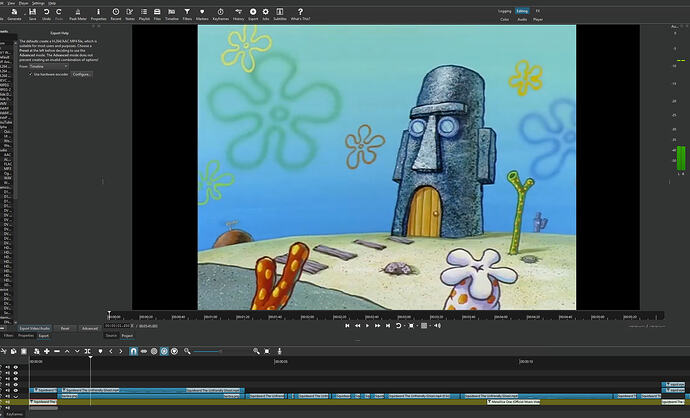Click the timeline Paste icon

click(x=24, y=351)
